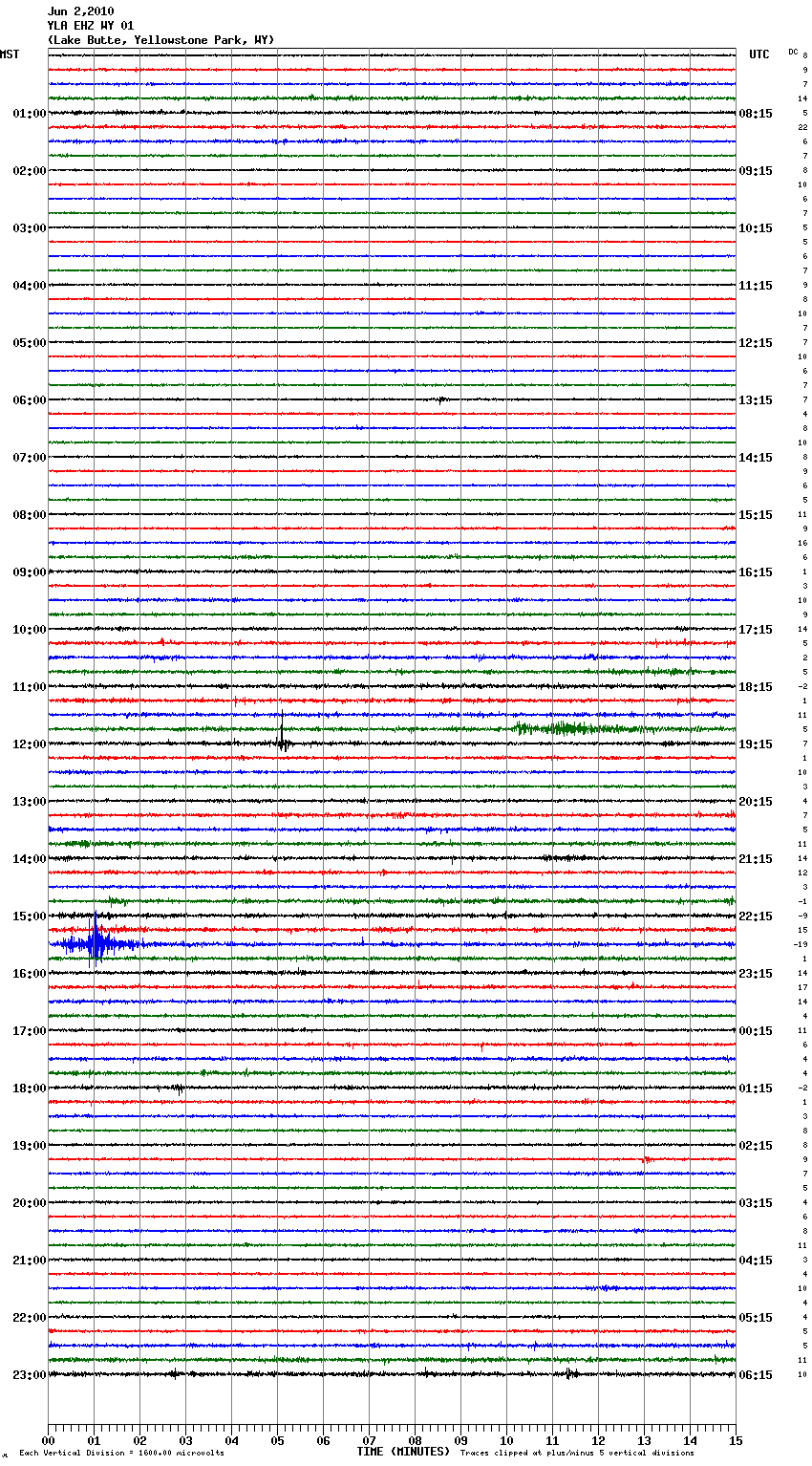Click the "MST" axis header
The image size is (812, 1466).
point(10,54)
